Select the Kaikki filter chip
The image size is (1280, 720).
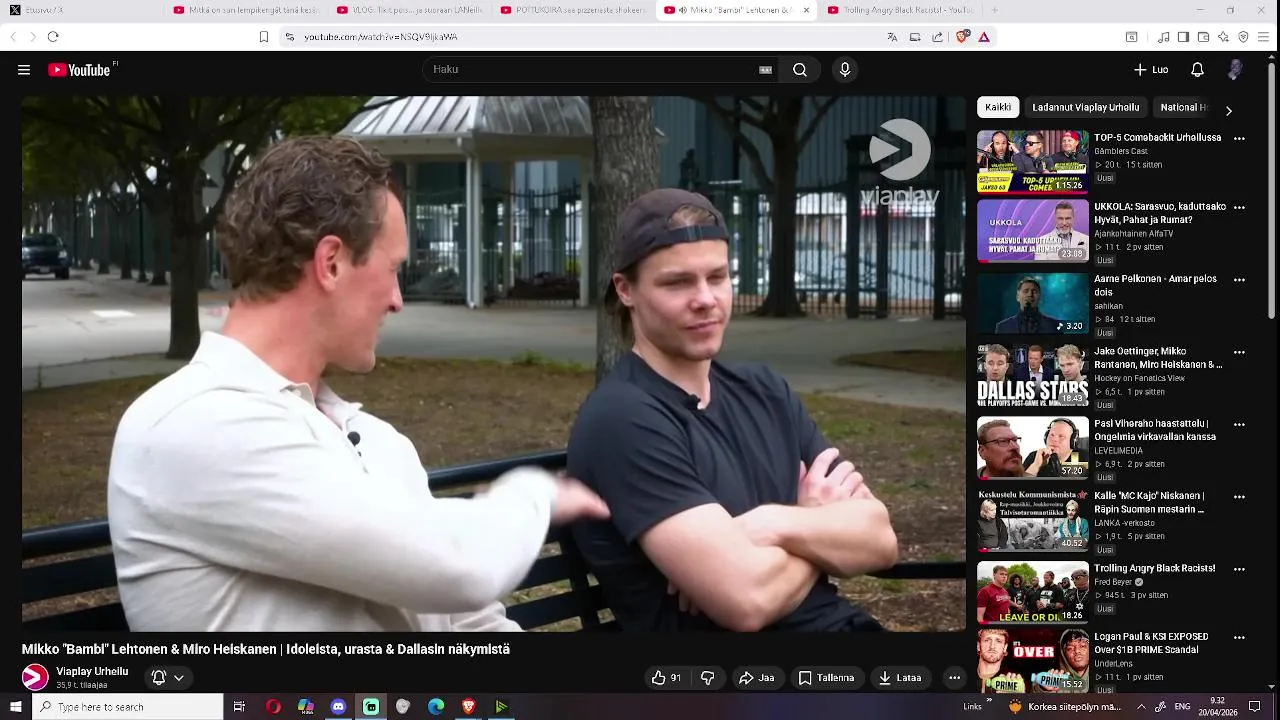click(x=998, y=107)
